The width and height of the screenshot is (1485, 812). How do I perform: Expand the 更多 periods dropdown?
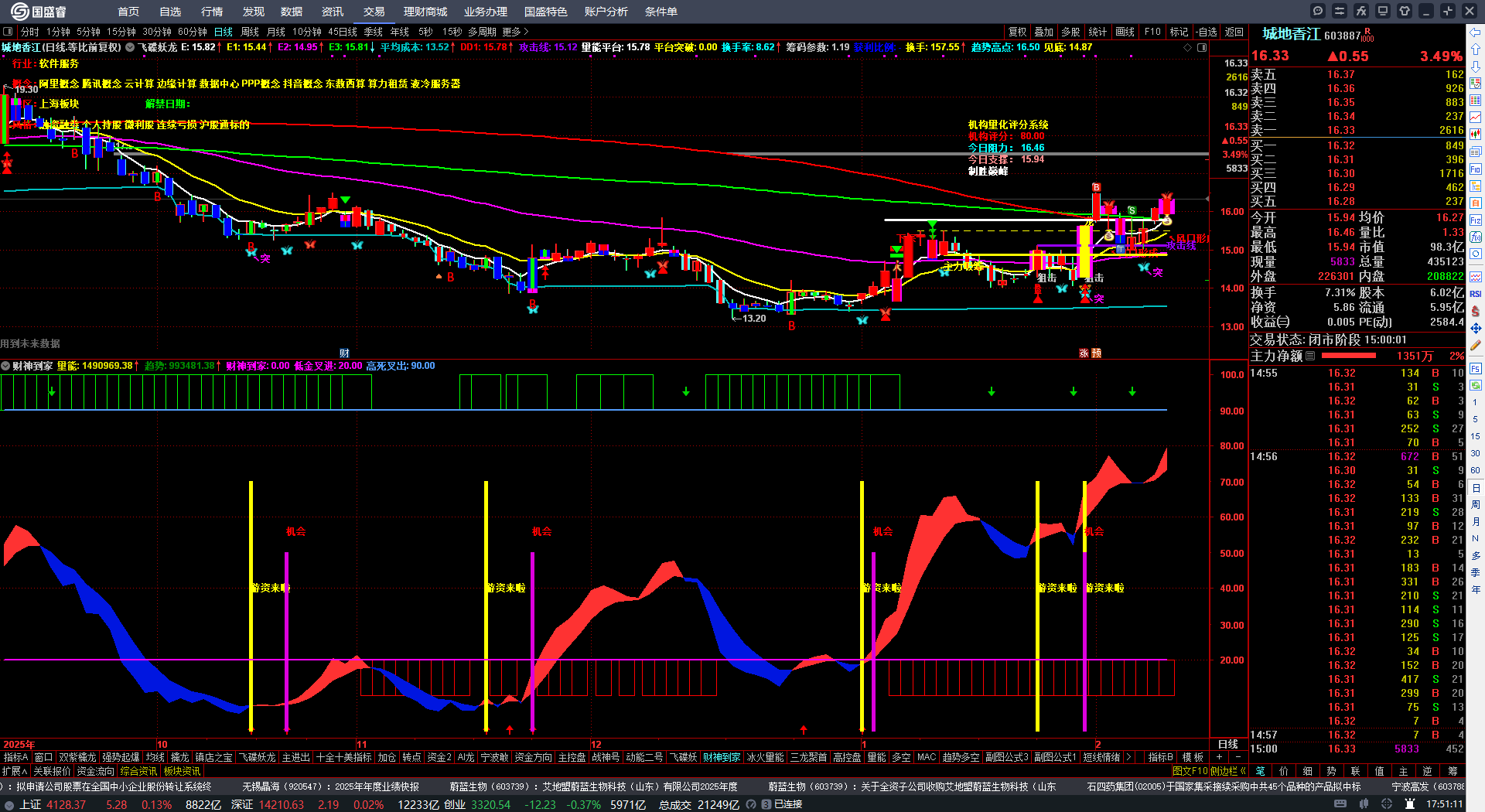[515, 32]
